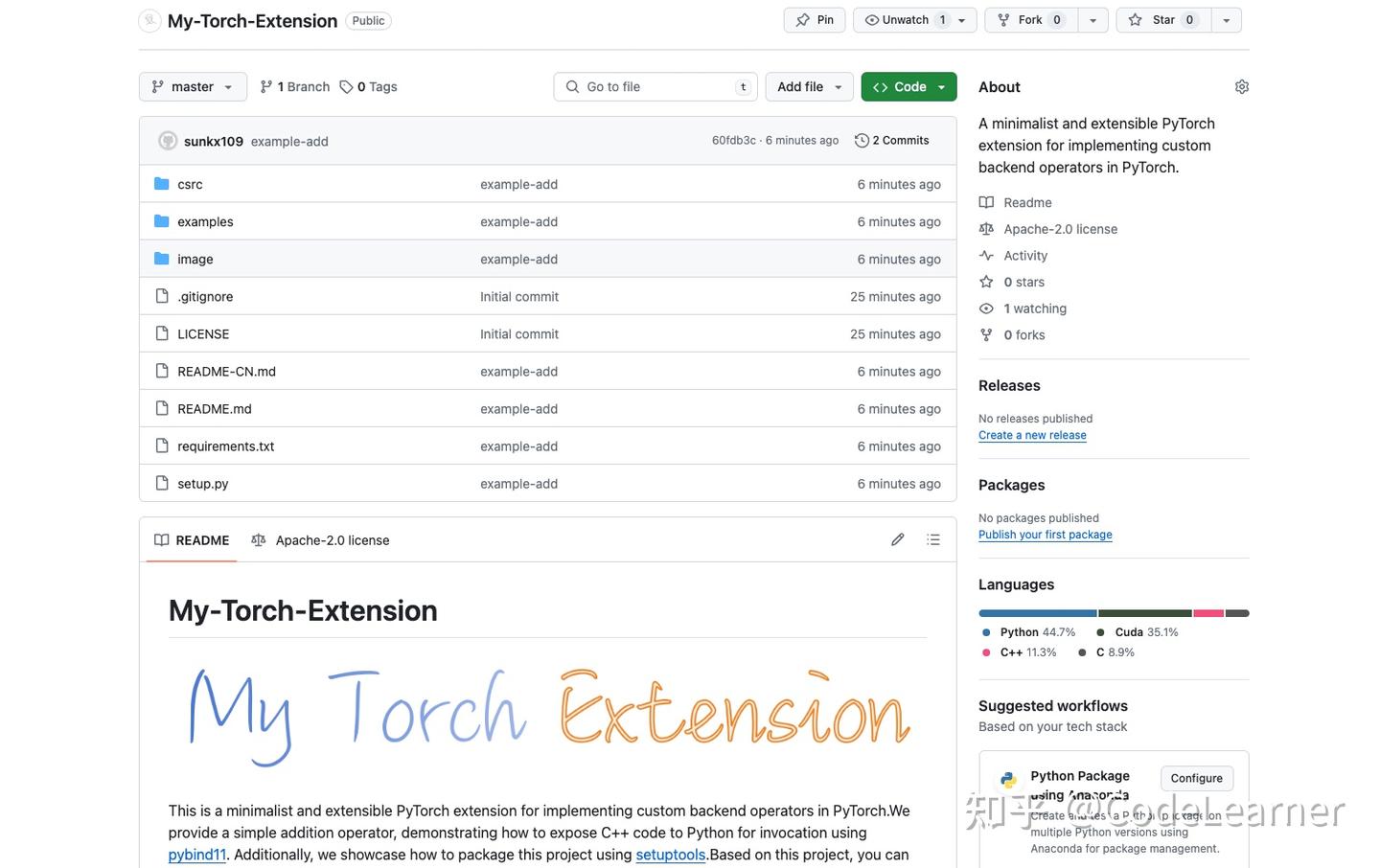
Task: Pin this repository
Action: pos(814,19)
